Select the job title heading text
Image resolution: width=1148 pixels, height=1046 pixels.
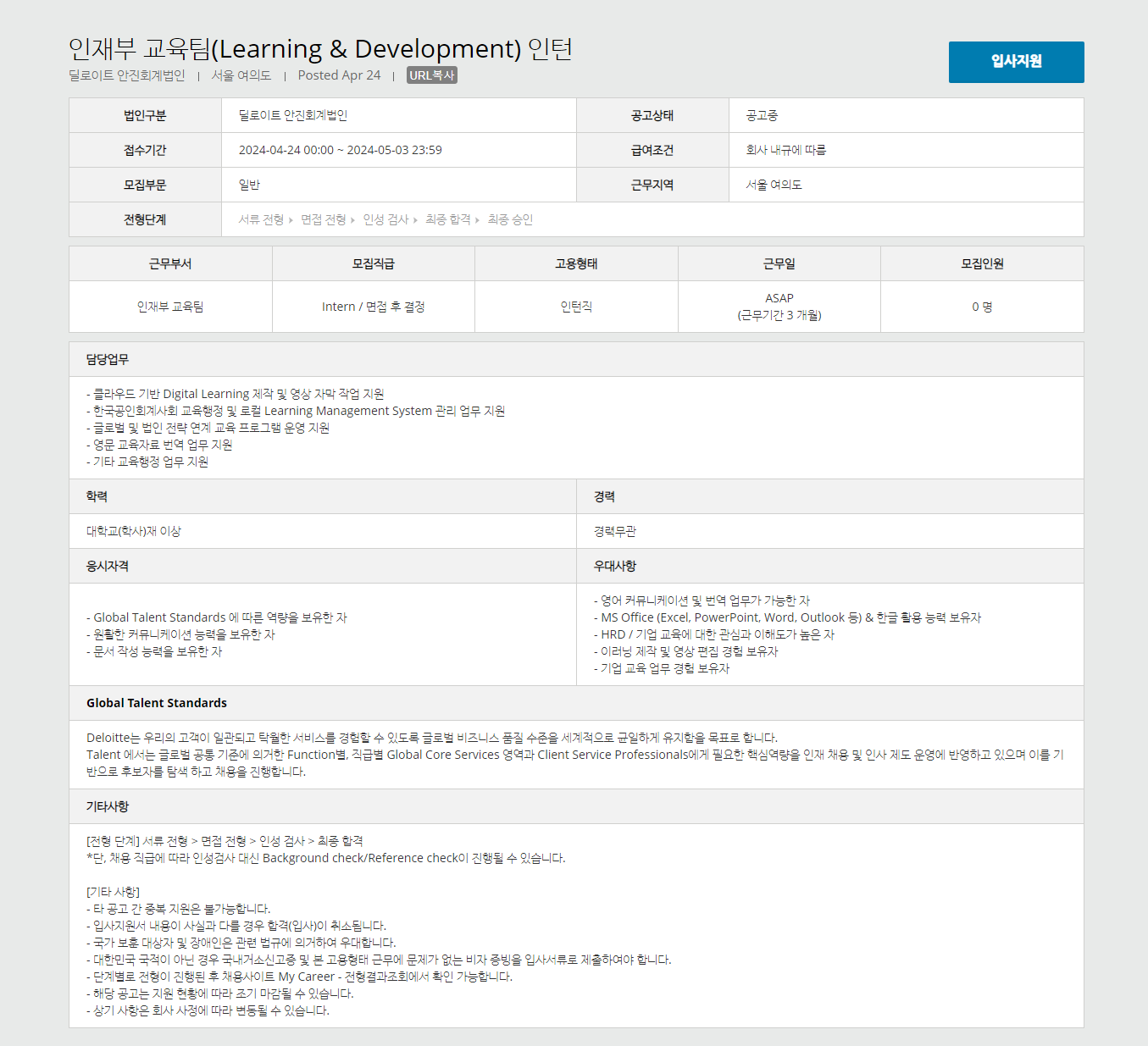coord(321,49)
